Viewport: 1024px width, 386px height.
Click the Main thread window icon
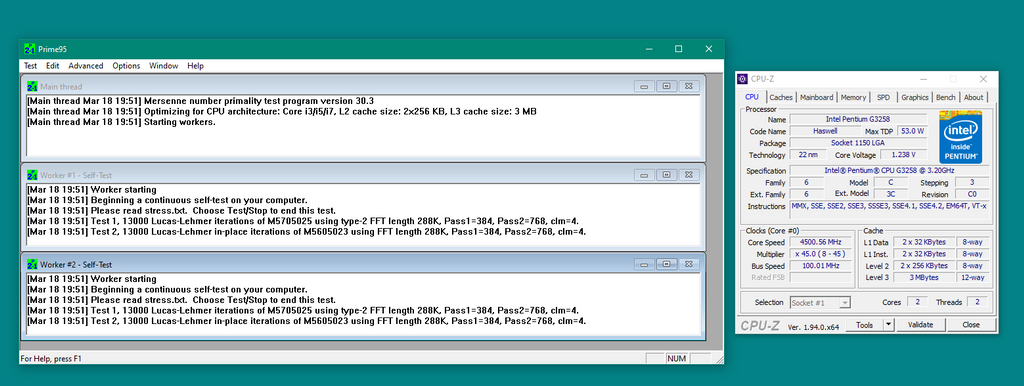coord(33,86)
